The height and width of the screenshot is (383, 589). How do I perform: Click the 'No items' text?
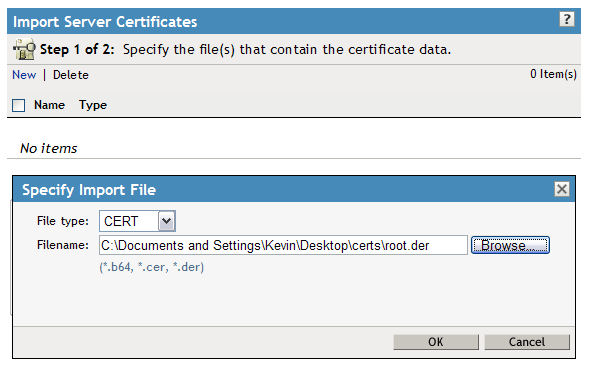(48, 148)
